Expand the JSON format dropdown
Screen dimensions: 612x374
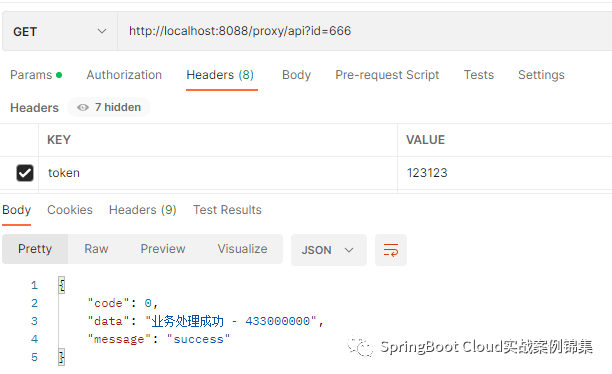pyautogui.click(x=329, y=250)
